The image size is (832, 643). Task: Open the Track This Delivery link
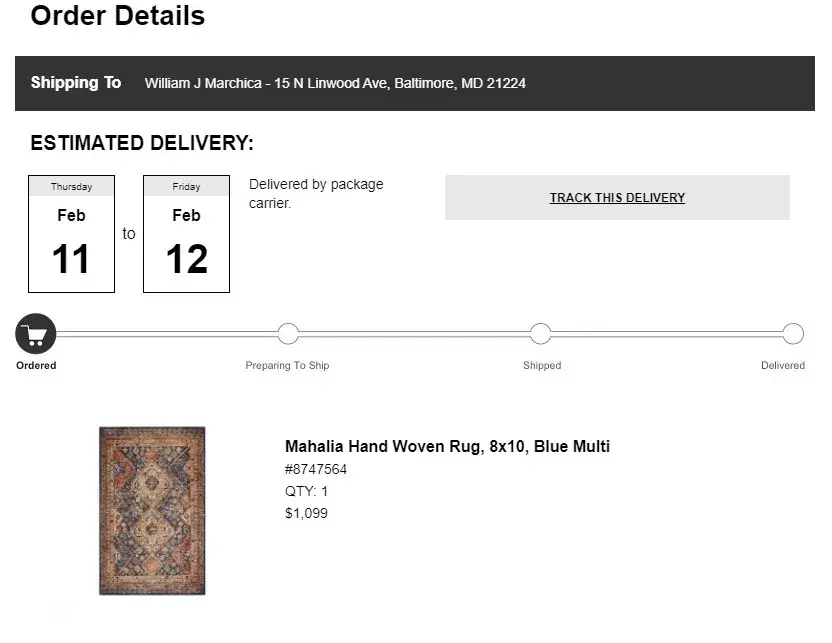click(x=617, y=198)
